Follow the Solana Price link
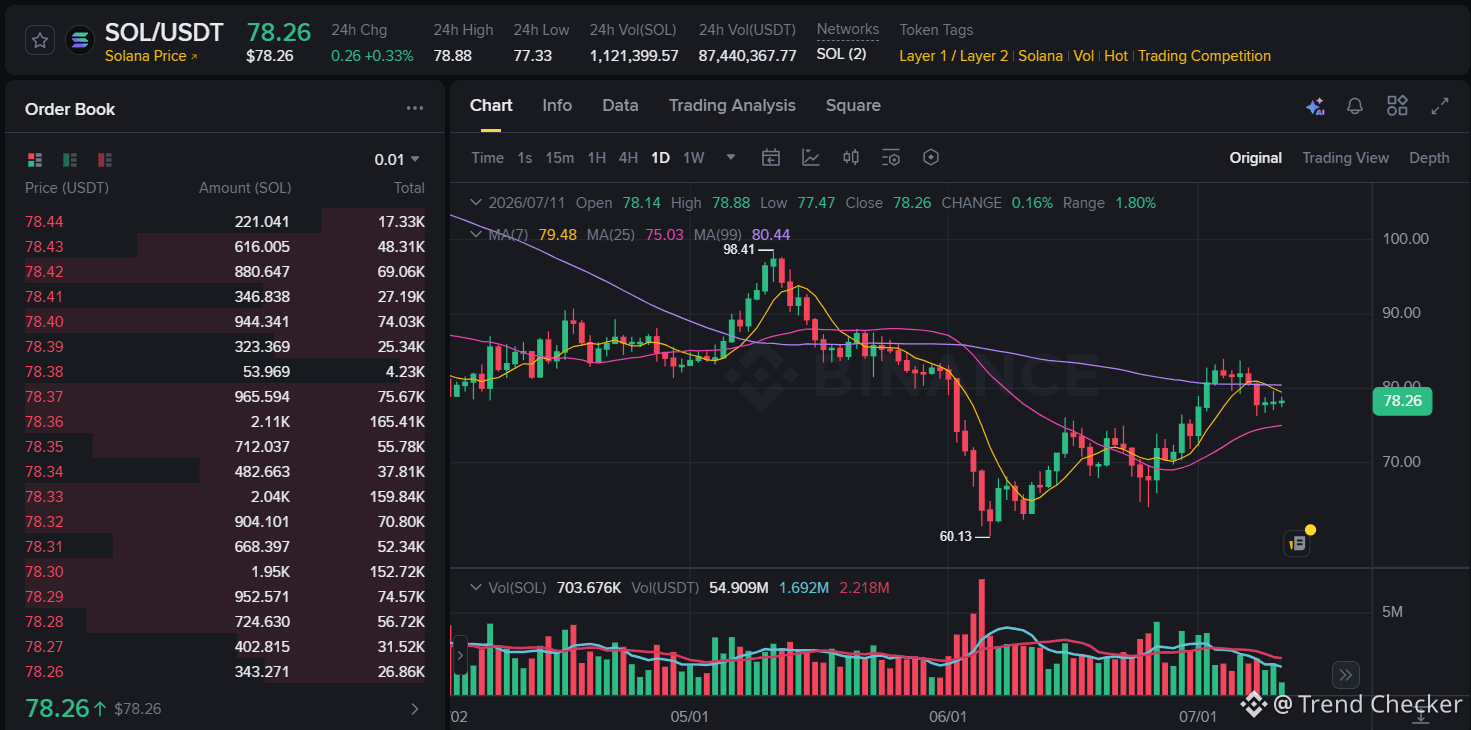Screen dimensions: 1471x730 click(x=151, y=56)
